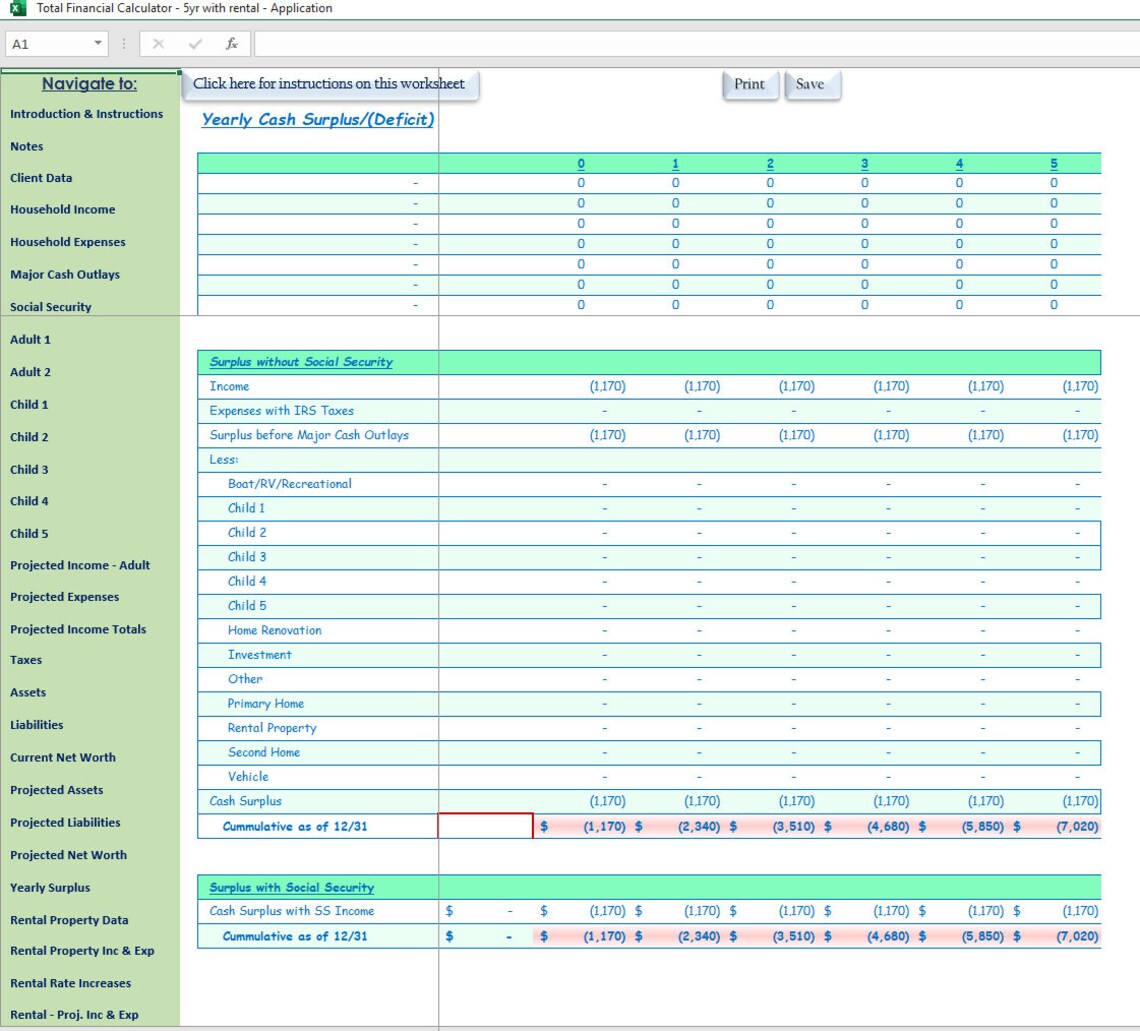
Task: Navigate to Introduction & Instructions
Action: [86, 114]
